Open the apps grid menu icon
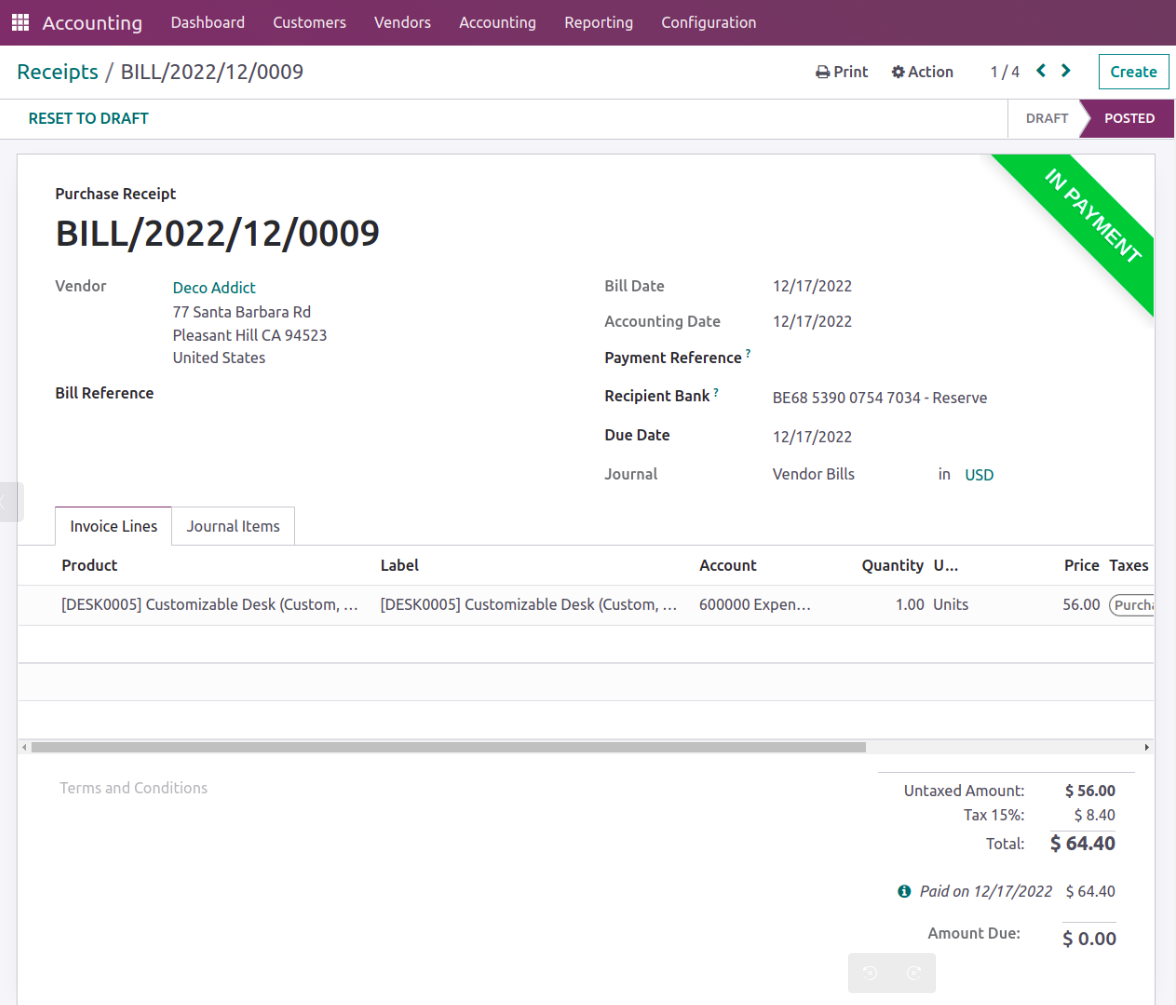 [x=20, y=22]
